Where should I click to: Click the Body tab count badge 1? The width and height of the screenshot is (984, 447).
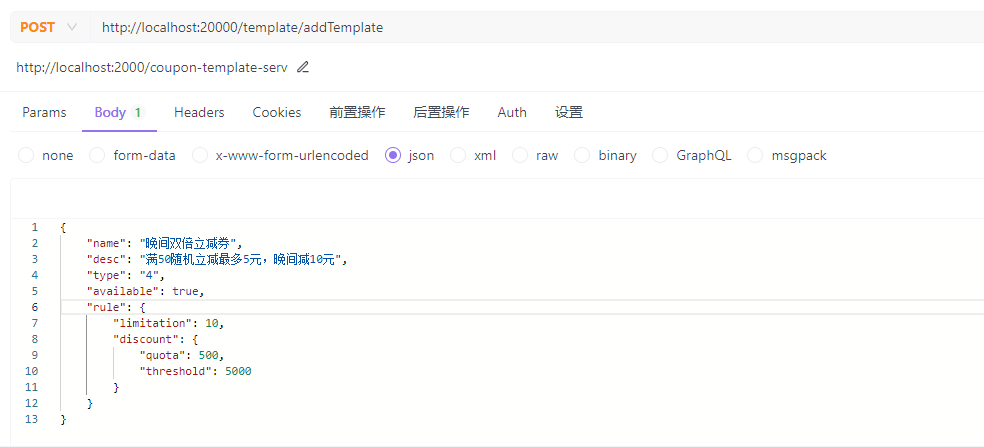click(137, 112)
